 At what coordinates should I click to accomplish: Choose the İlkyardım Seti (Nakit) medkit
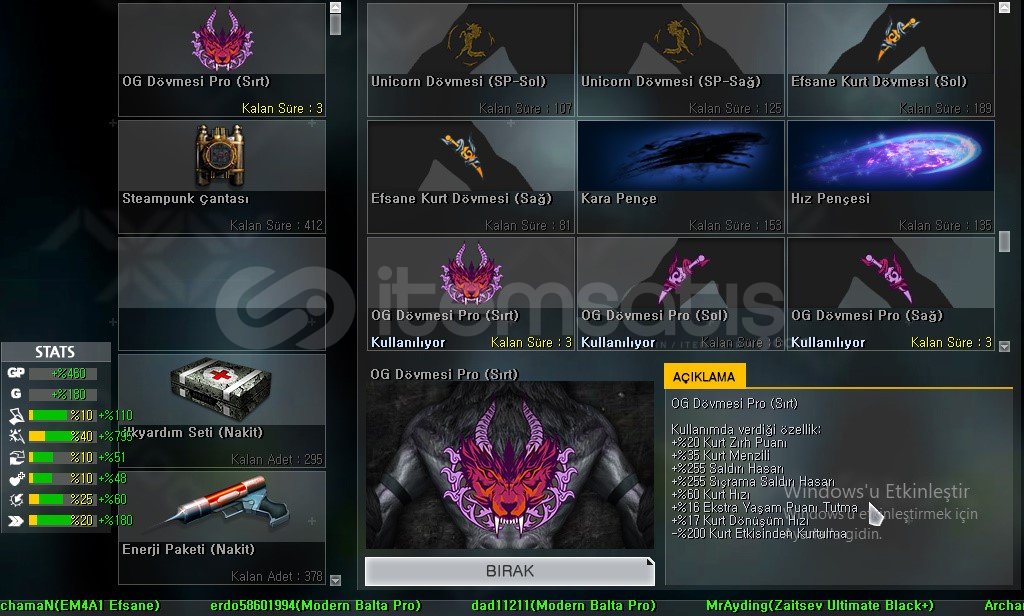[221, 411]
